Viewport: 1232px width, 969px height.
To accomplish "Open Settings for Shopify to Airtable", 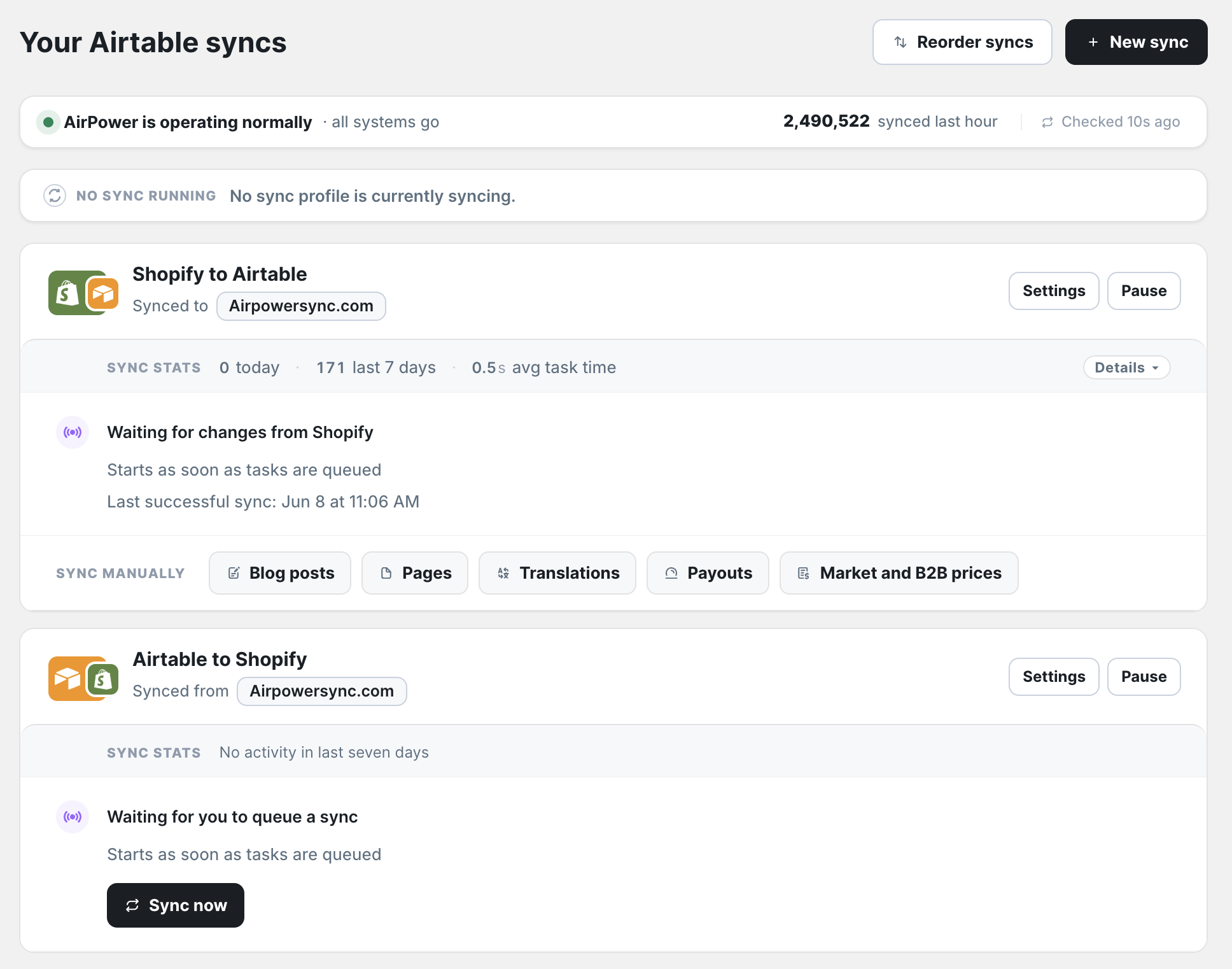I will click(1053, 291).
